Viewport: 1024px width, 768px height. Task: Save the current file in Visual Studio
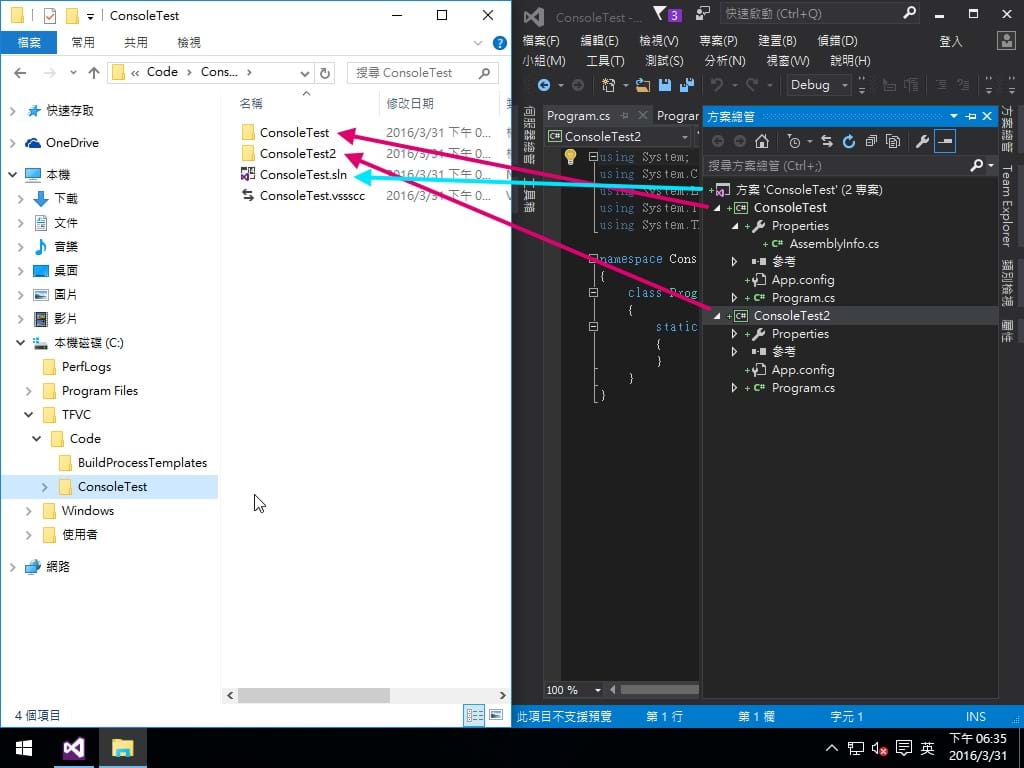(x=665, y=85)
